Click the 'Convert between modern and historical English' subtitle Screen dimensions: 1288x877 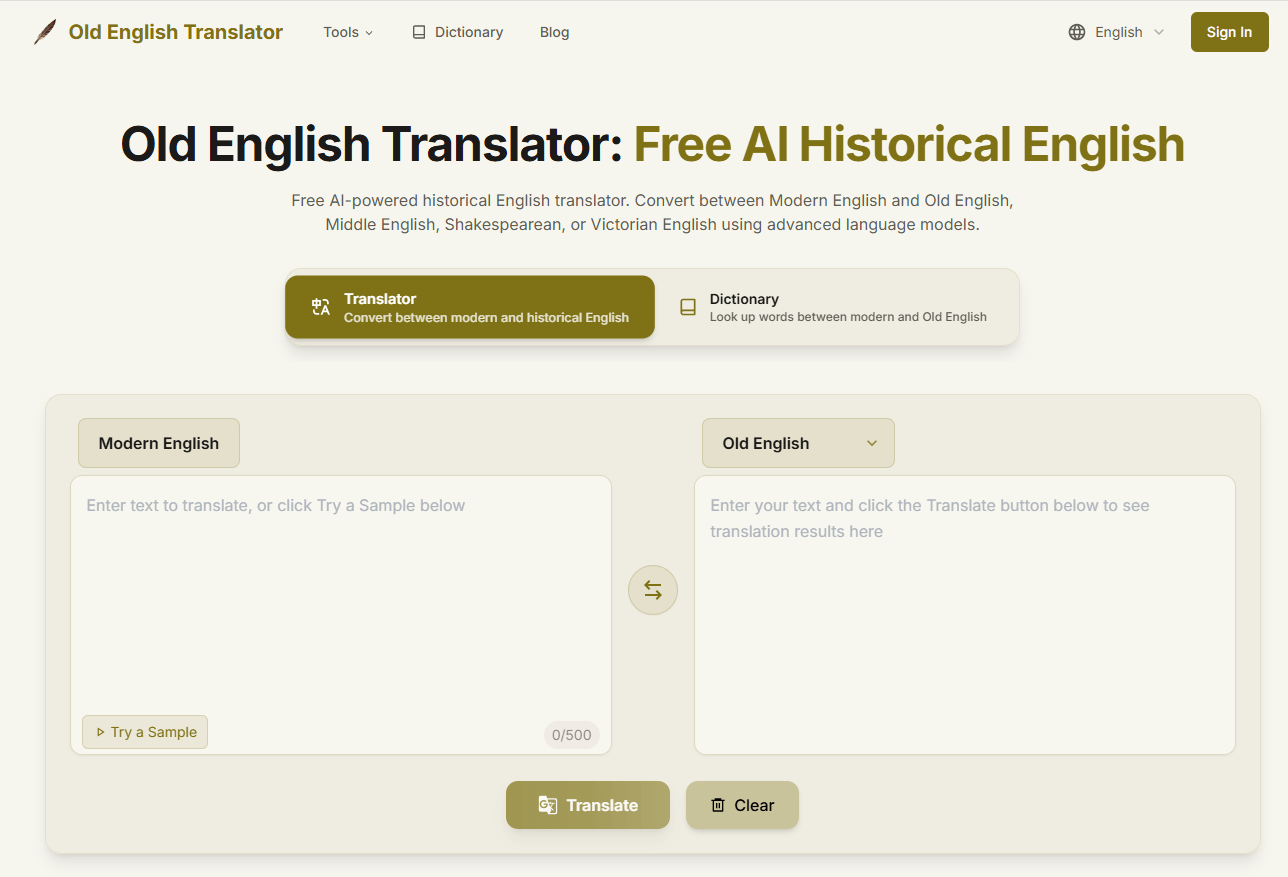[486, 318]
